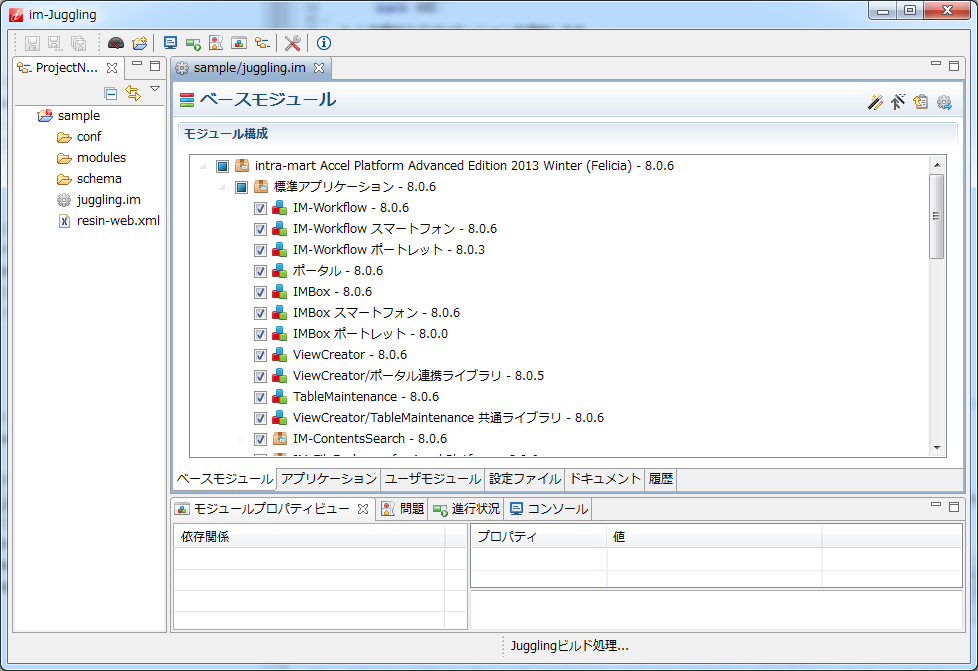
Task: Click the blue information toolbar icon
Action: [x=324, y=43]
